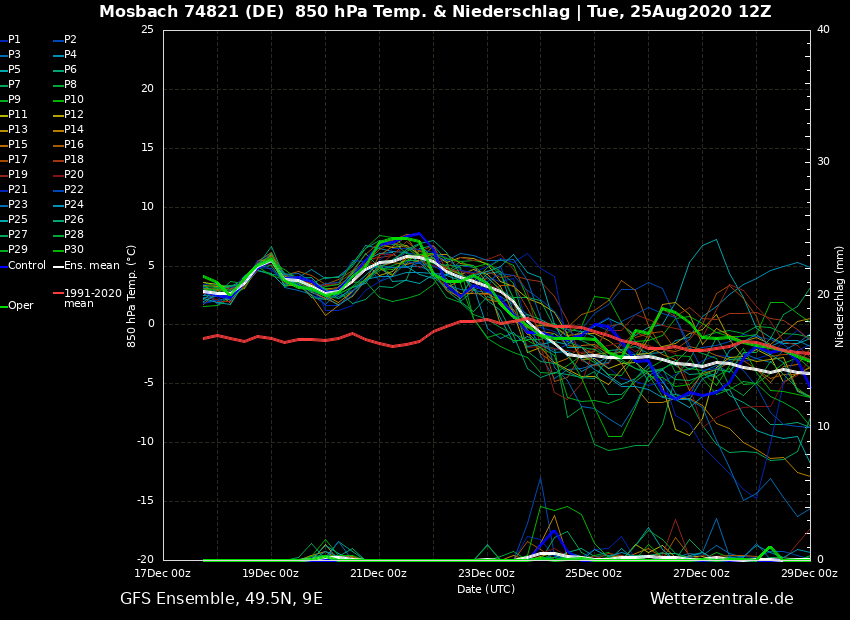850x620 pixels.
Task: Click the 850 hPa Temp. (°C) axis title
Action: click(132, 295)
